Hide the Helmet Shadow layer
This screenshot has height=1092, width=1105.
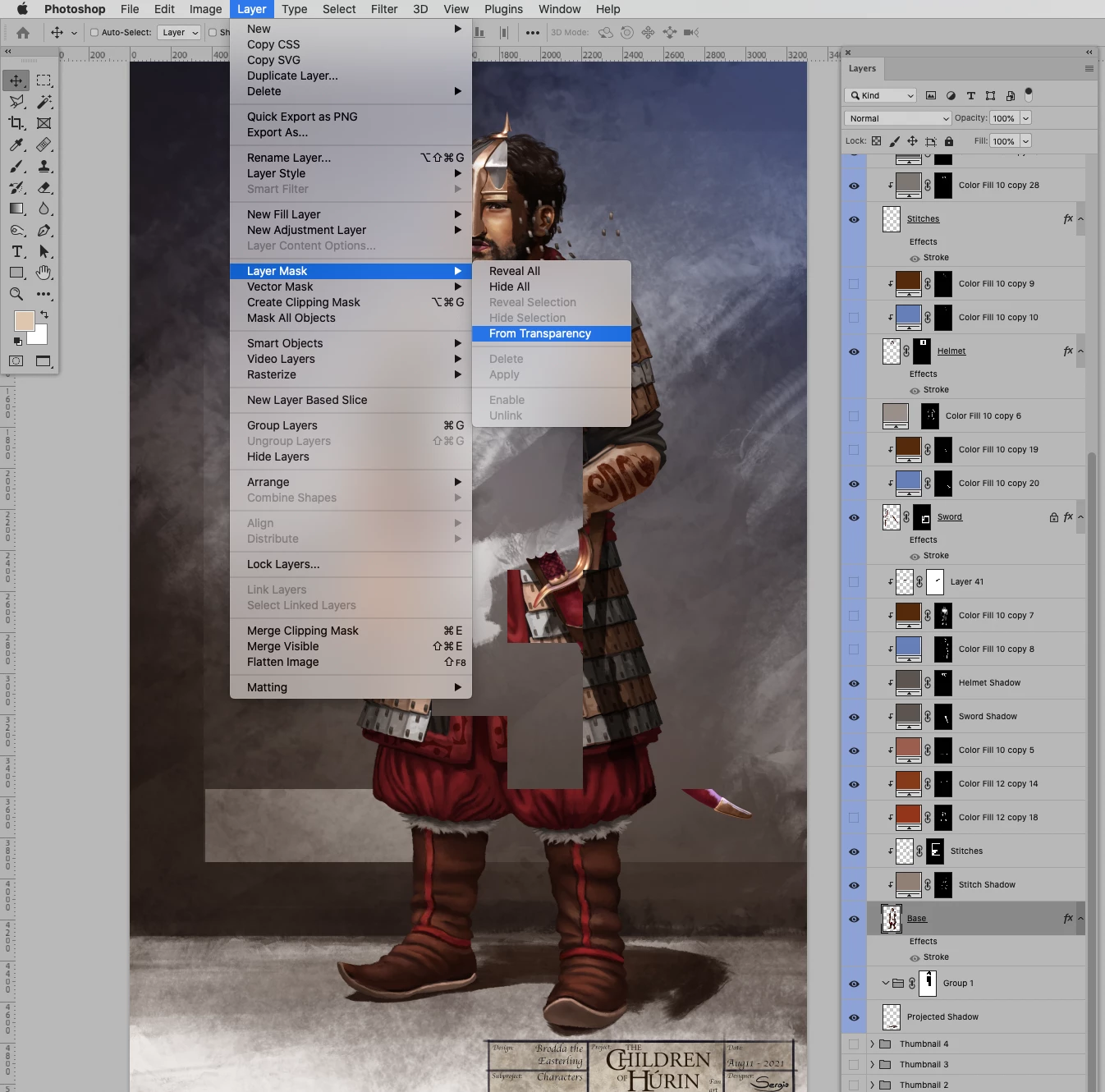click(x=854, y=683)
